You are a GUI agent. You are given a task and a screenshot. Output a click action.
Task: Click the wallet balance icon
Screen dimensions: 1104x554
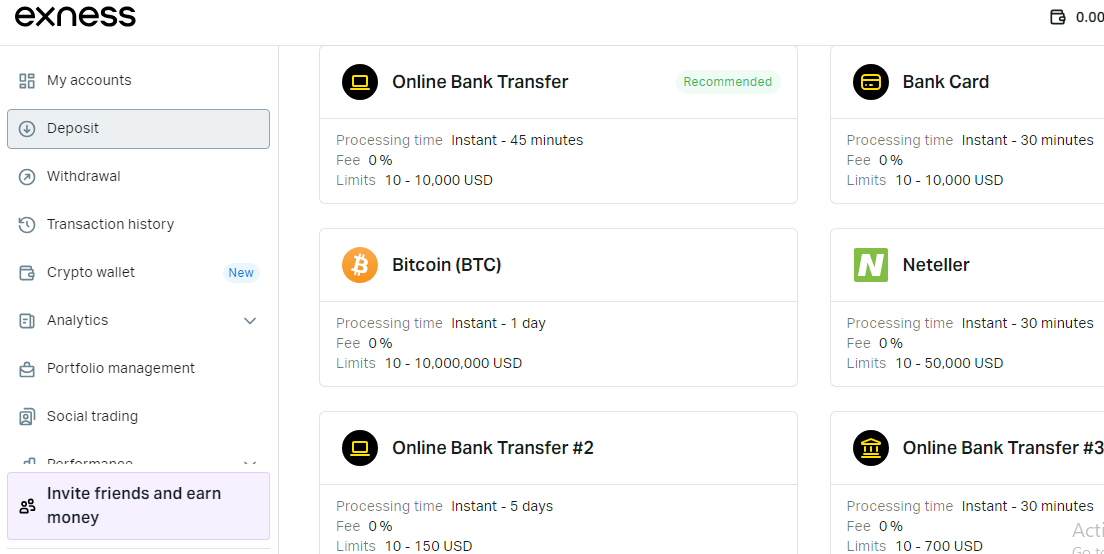pos(1058,17)
